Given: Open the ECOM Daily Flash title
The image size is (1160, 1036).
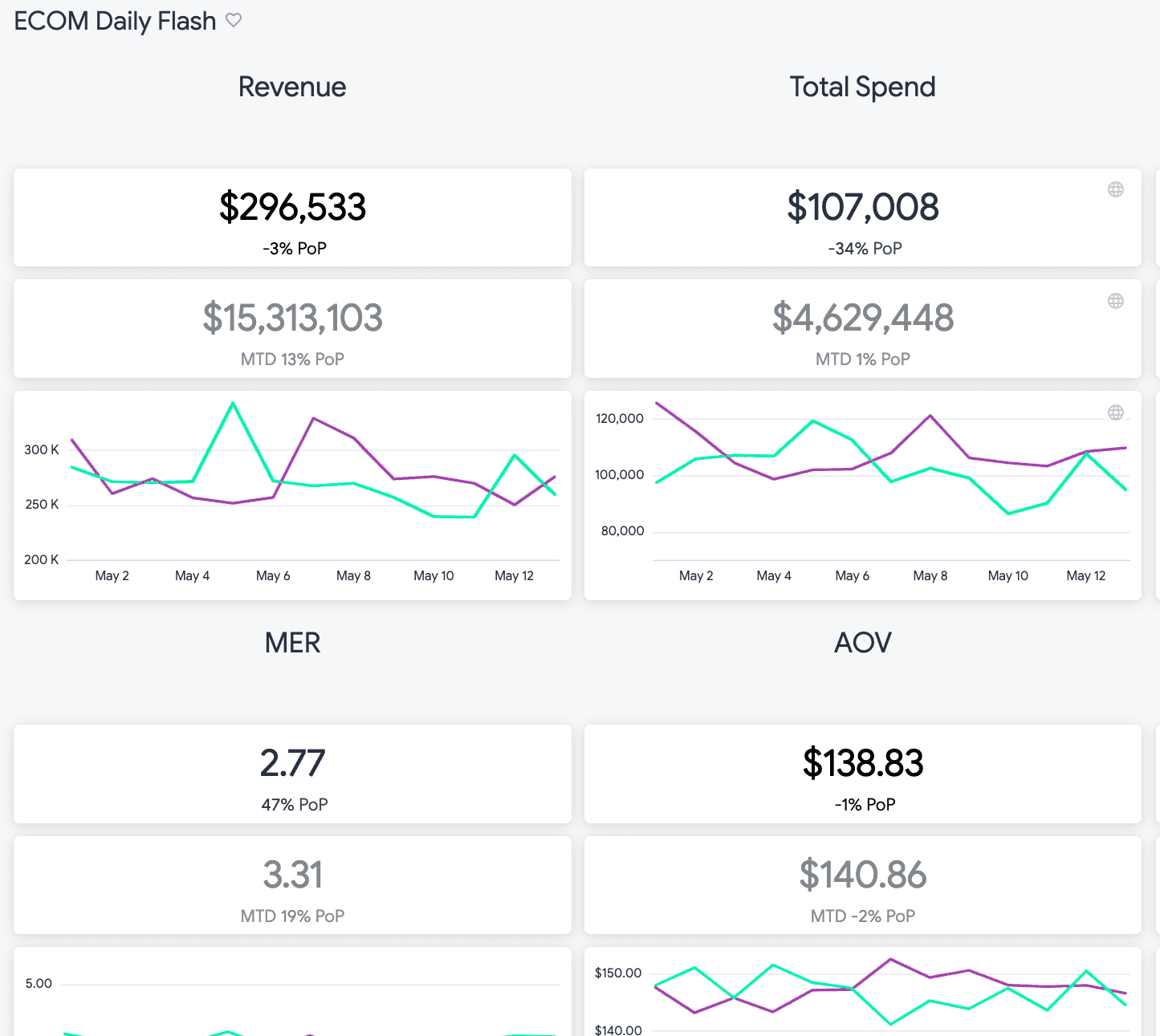Looking at the screenshot, I should pos(116,21).
